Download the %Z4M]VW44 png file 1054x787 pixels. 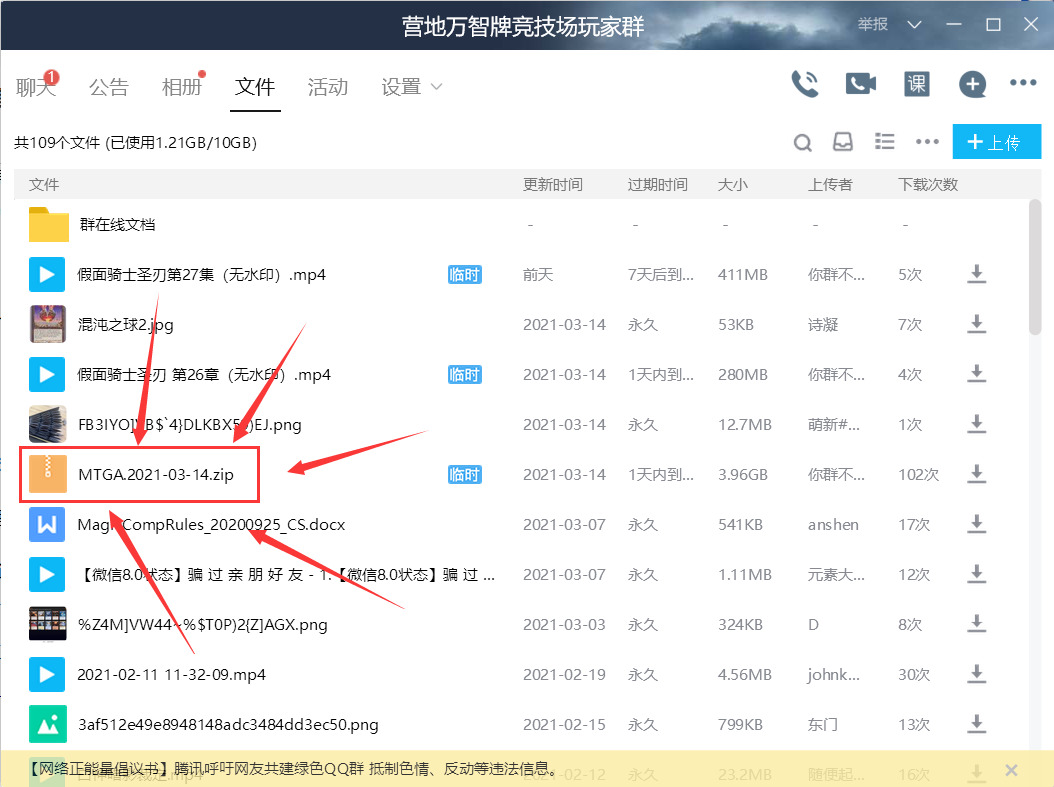pyautogui.click(x=976, y=624)
